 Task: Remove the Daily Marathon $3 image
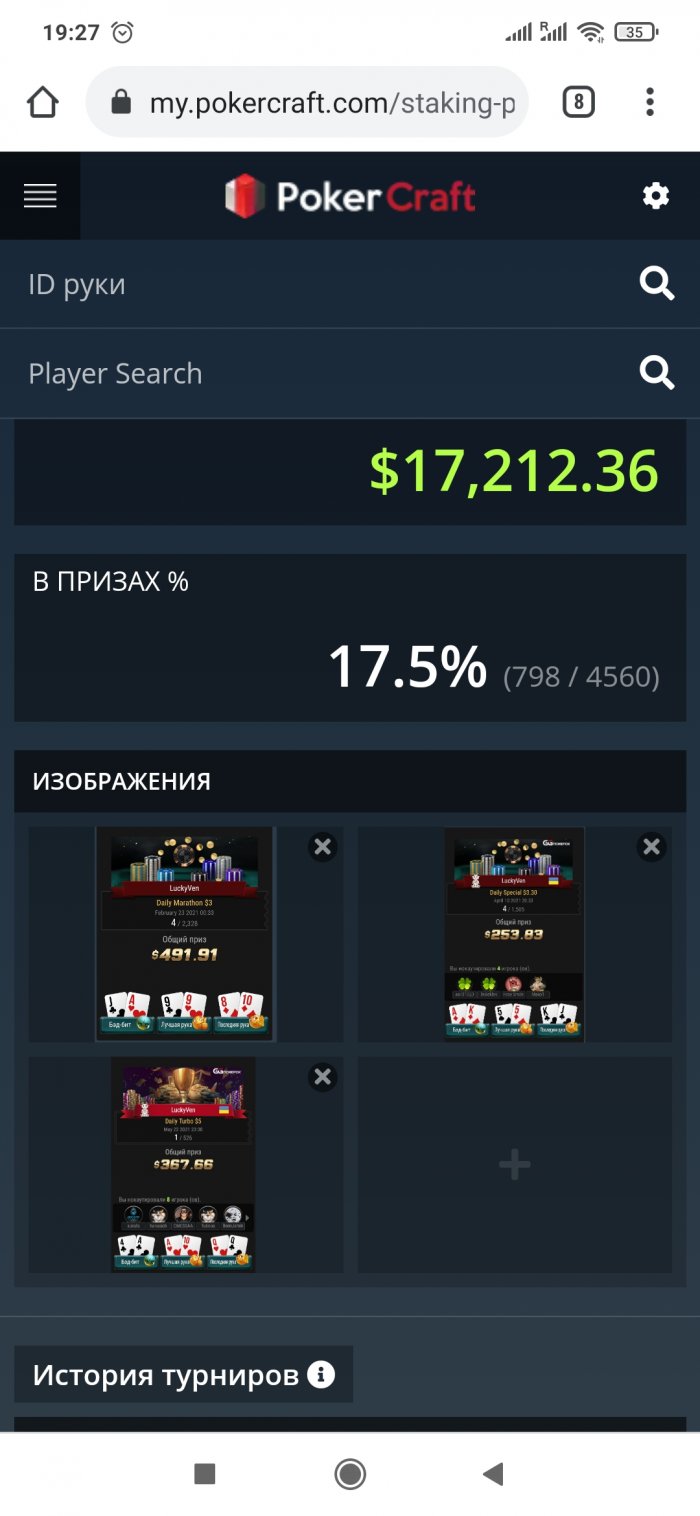pyautogui.click(x=322, y=848)
